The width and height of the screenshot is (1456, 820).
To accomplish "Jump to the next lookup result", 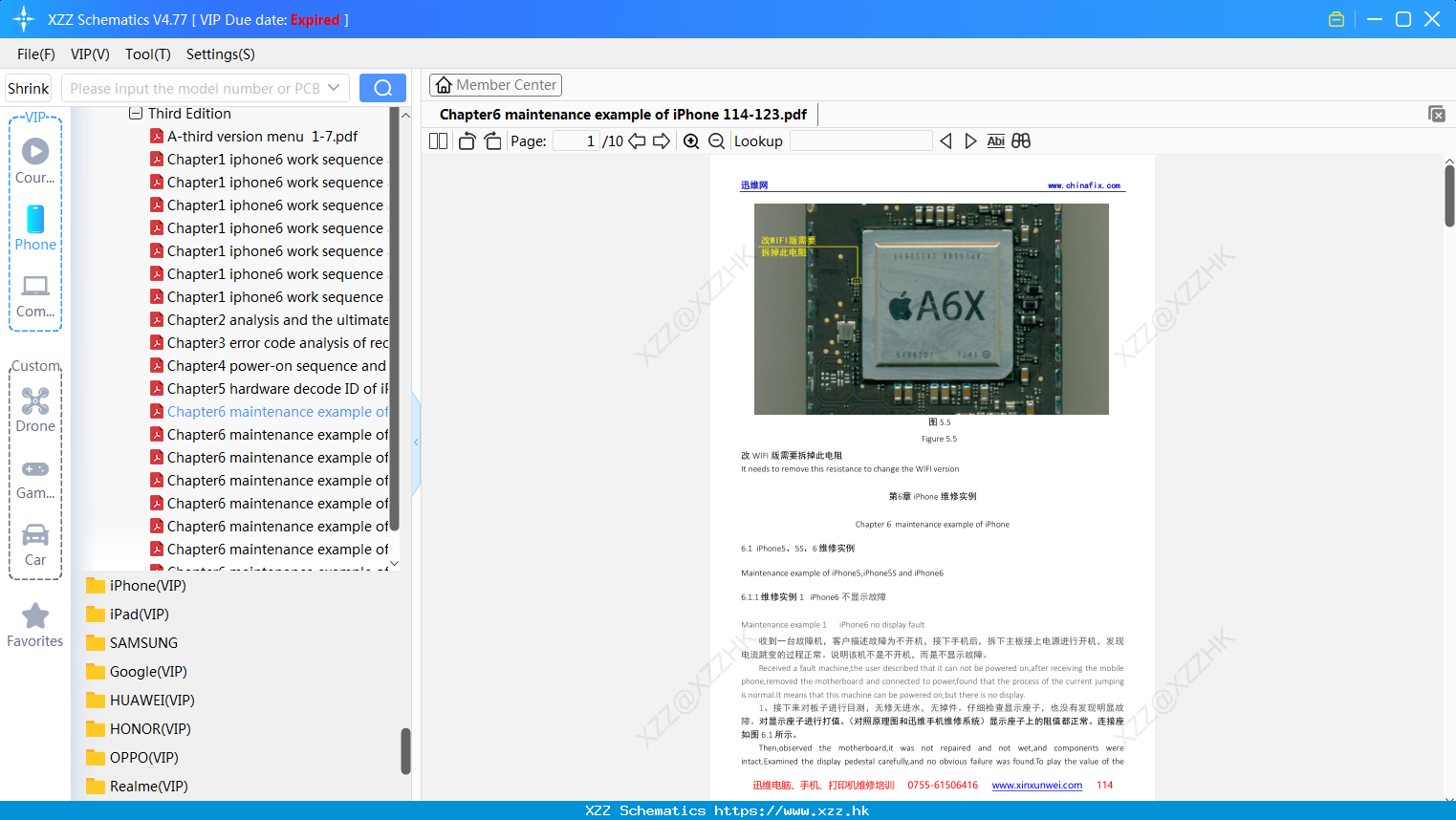I will [x=970, y=141].
